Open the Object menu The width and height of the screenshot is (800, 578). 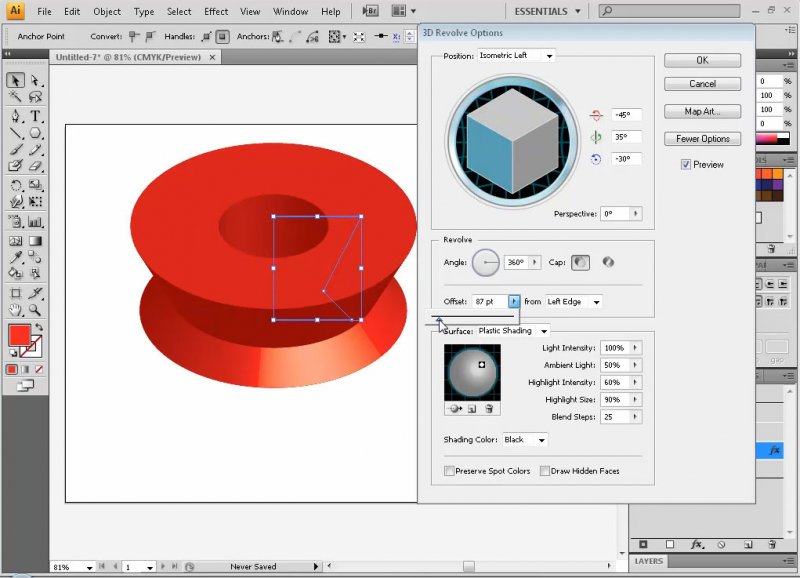tap(107, 12)
